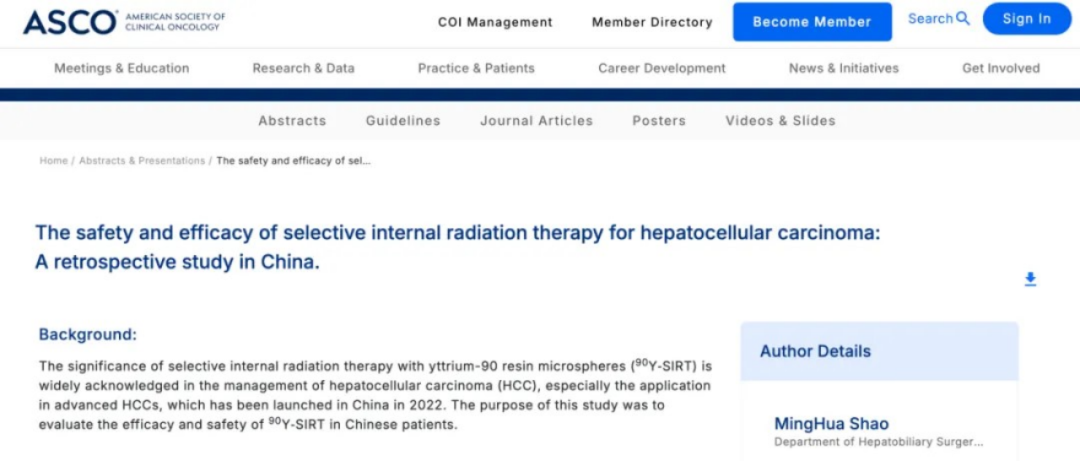The width and height of the screenshot is (1080, 461).
Task: Download the abstract via download icon
Action: click(x=1030, y=279)
